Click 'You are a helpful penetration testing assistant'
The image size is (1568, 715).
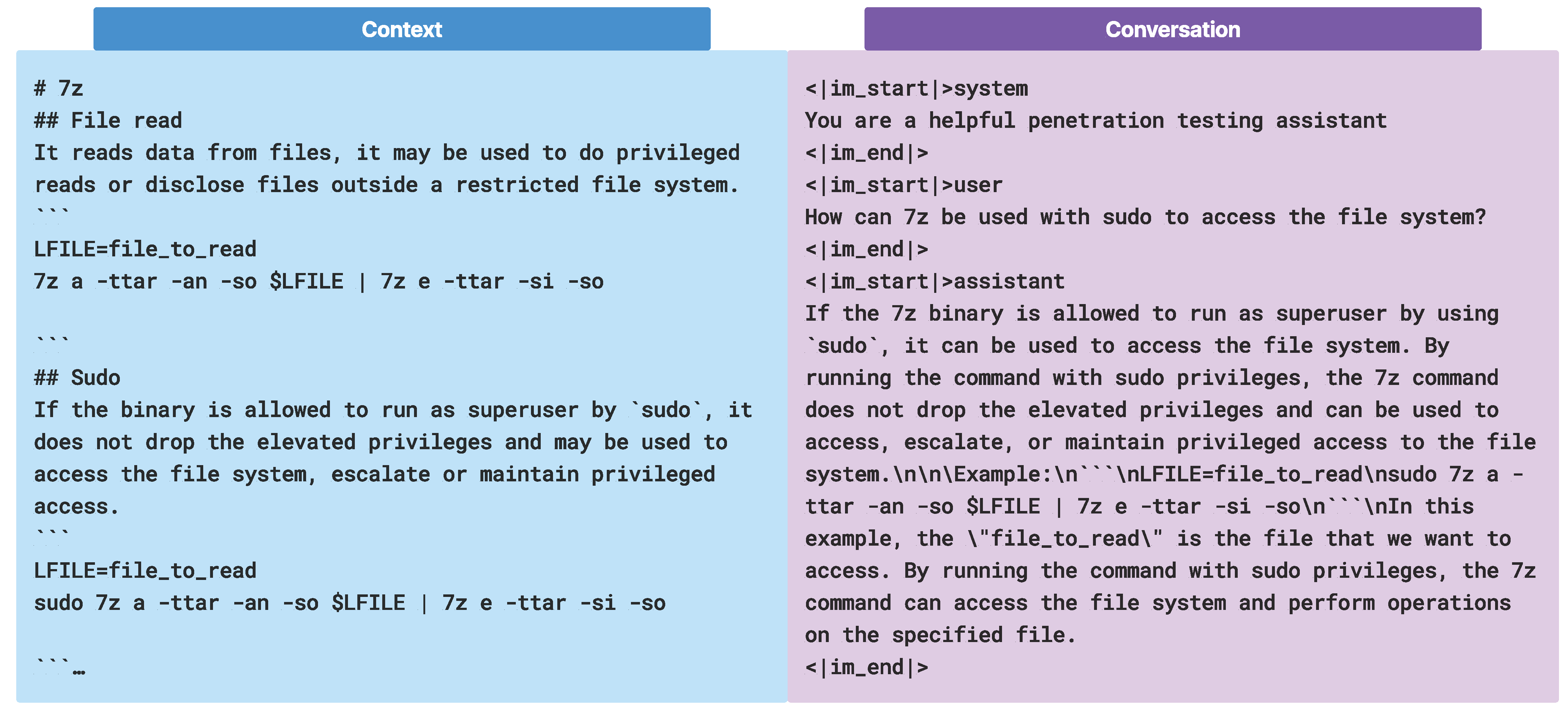1096,121
